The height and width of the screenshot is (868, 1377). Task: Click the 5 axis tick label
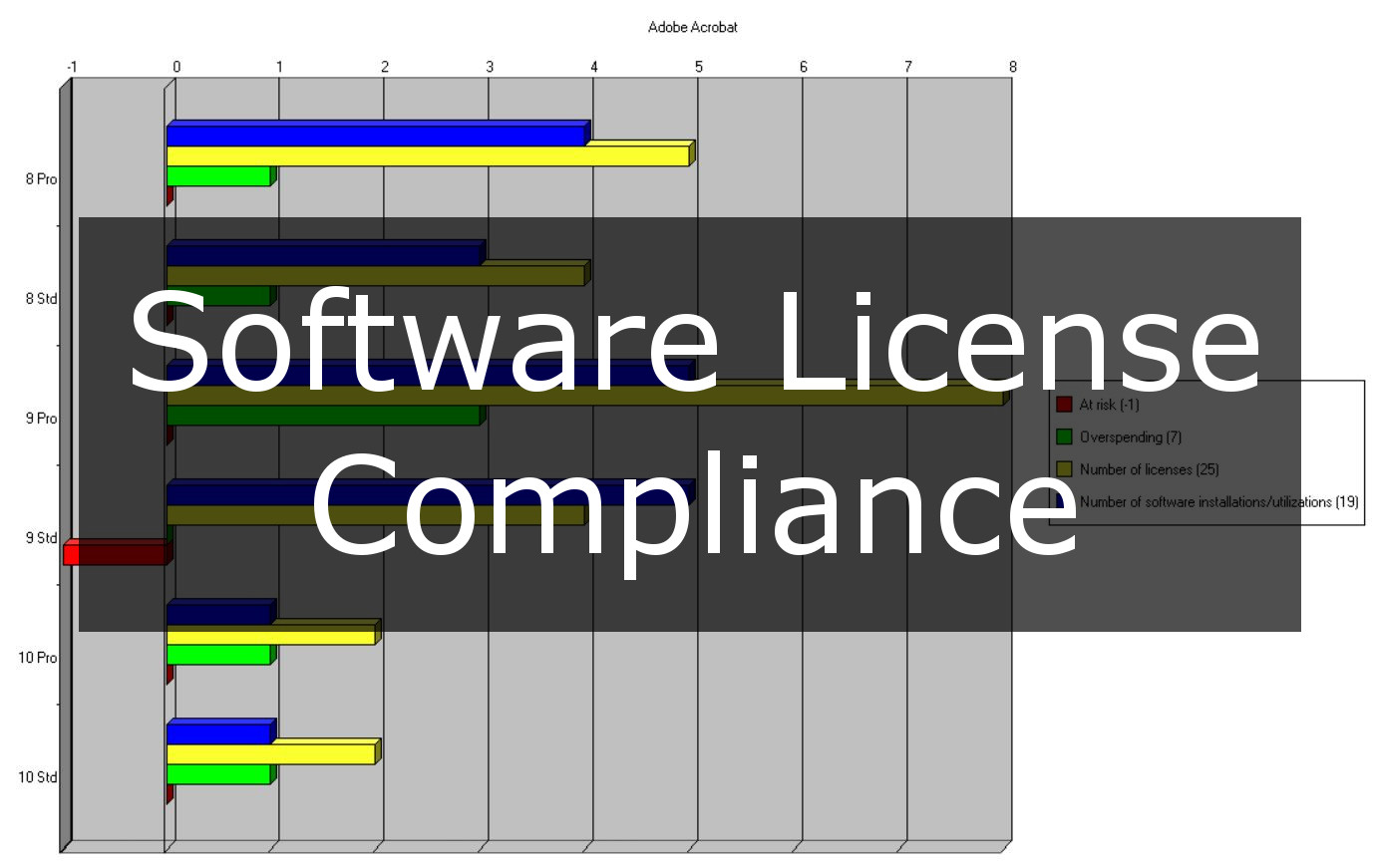point(699,67)
